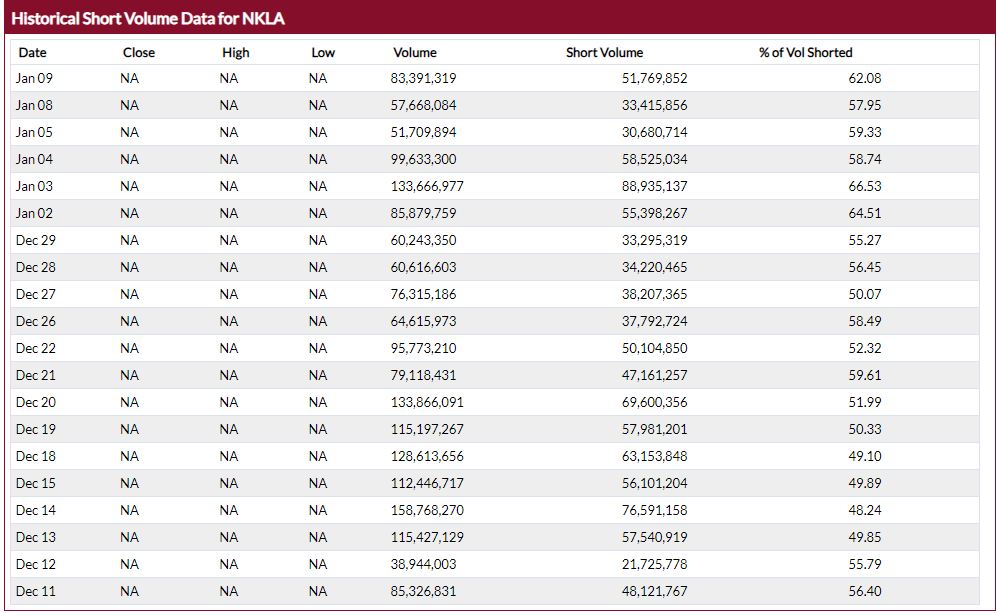This screenshot has width=997, height=613.
Task: Select the Dec 13 date cell
Action: (36, 537)
